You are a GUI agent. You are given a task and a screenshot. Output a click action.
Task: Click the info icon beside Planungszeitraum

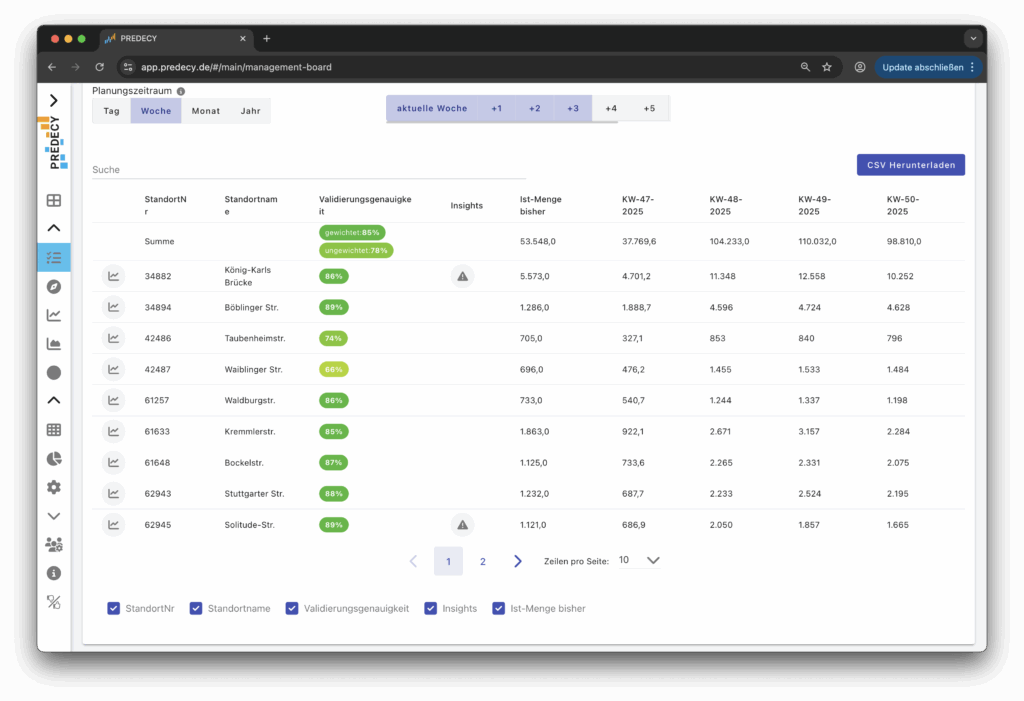[x=181, y=91]
